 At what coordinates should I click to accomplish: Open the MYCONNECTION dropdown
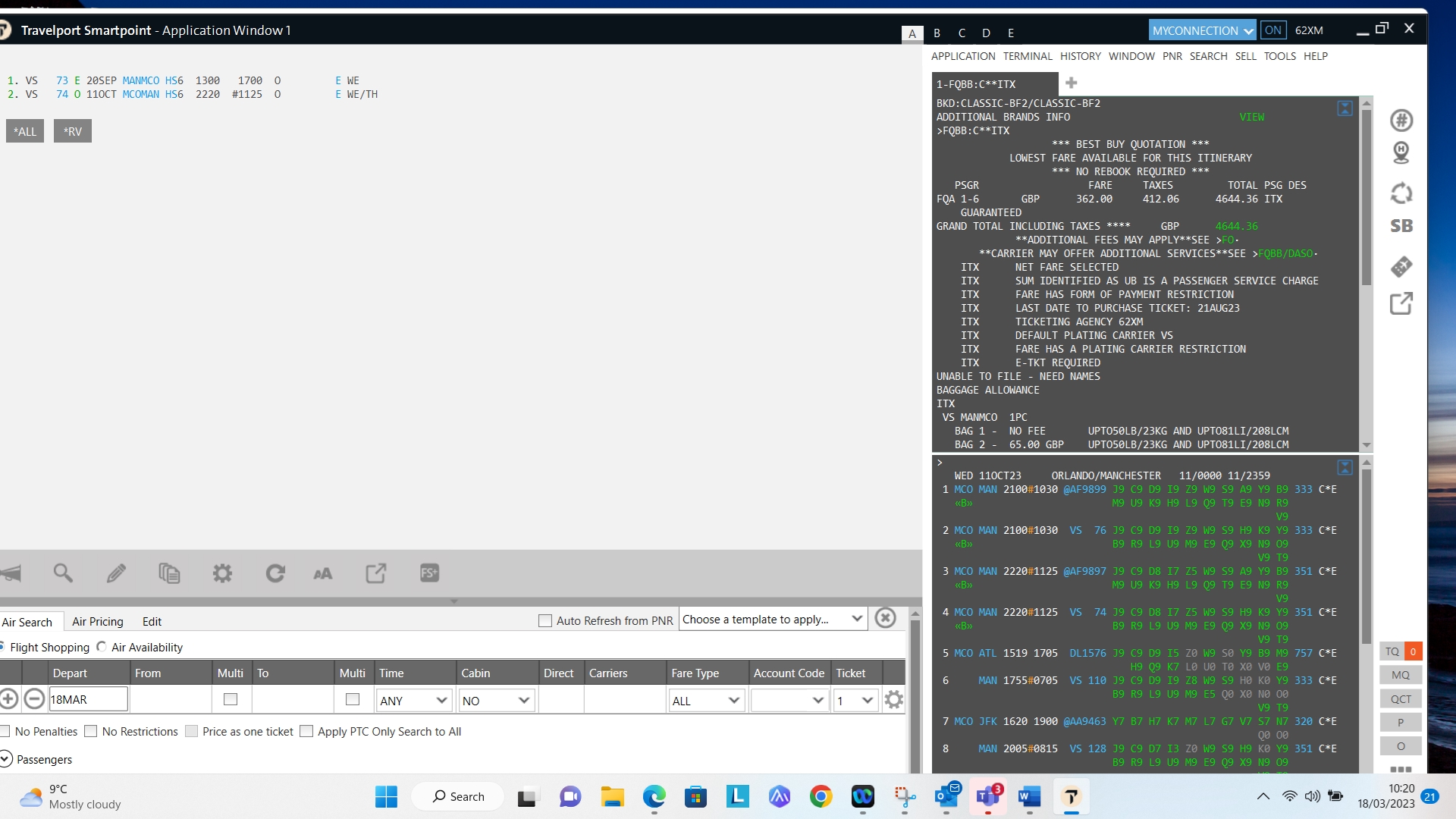(1201, 30)
